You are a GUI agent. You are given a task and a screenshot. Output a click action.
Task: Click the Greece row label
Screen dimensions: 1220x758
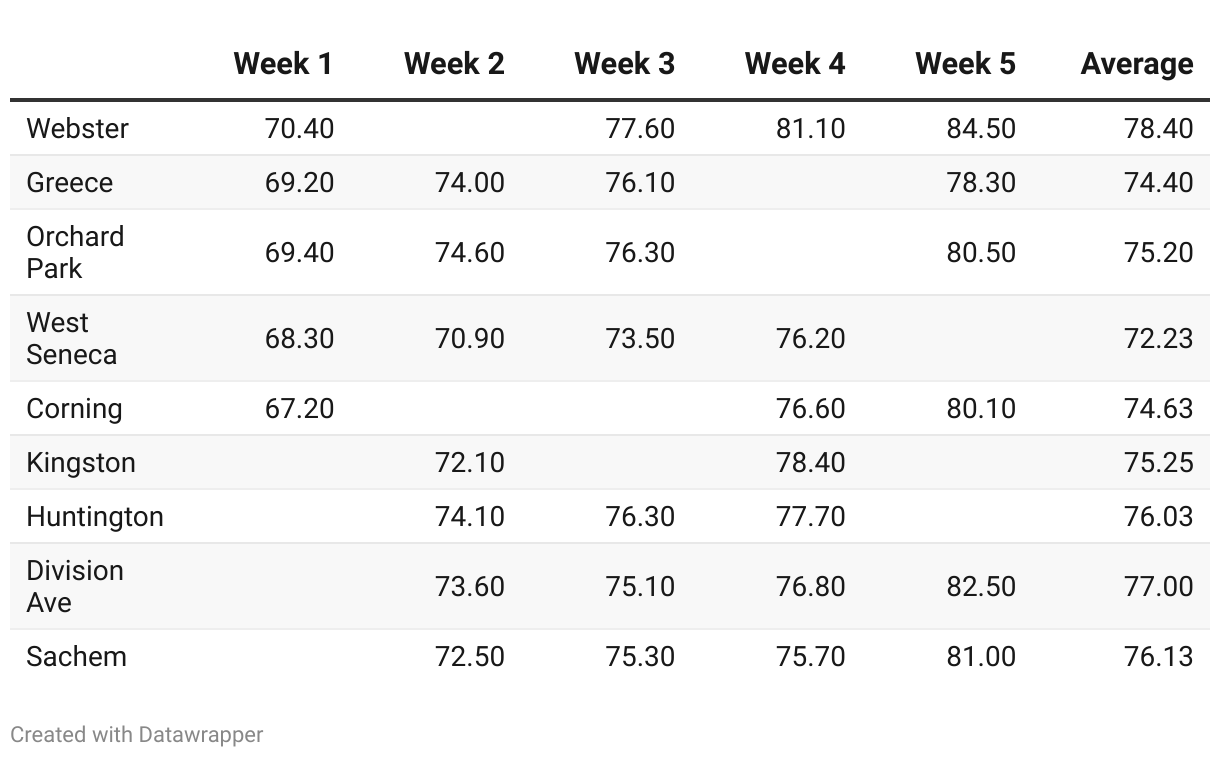[x=70, y=182]
